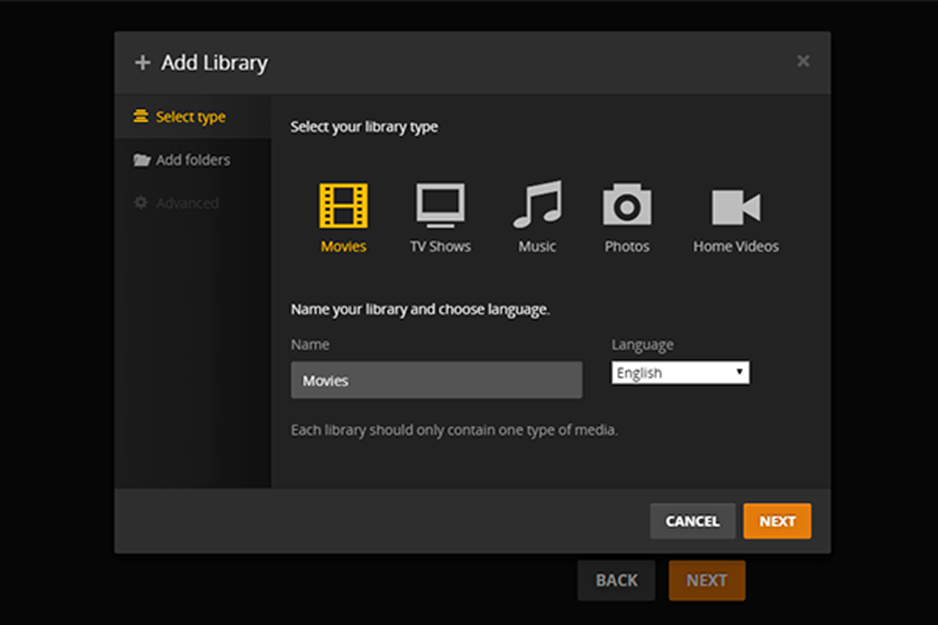Viewport: 938px width, 625px height.
Task: Click the library Name input field
Action: pyautogui.click(x=436, y=380)
